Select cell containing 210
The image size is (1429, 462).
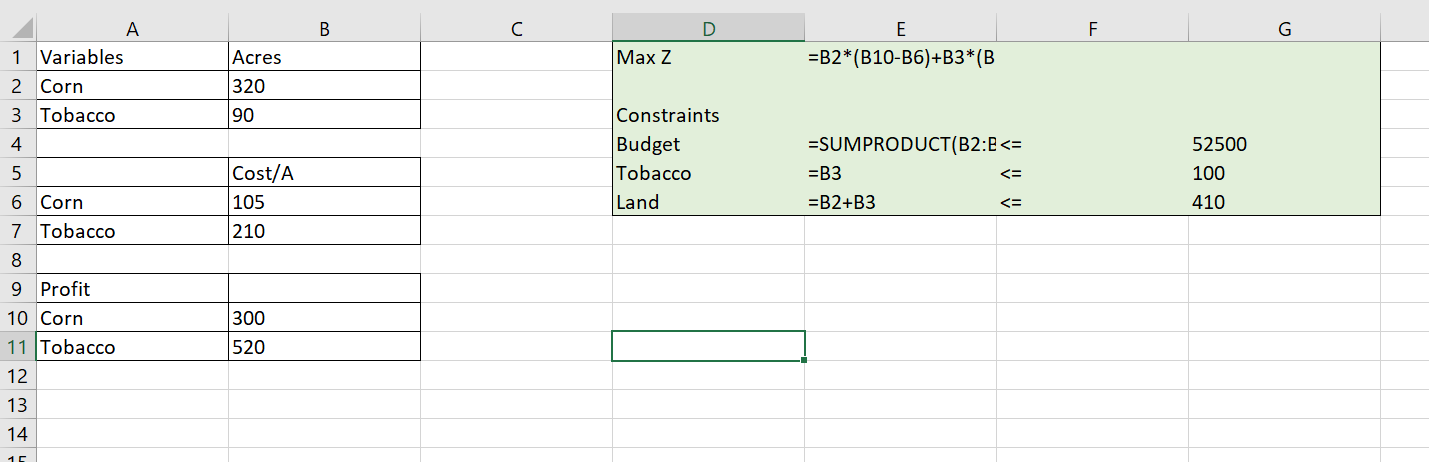(324, 231)
